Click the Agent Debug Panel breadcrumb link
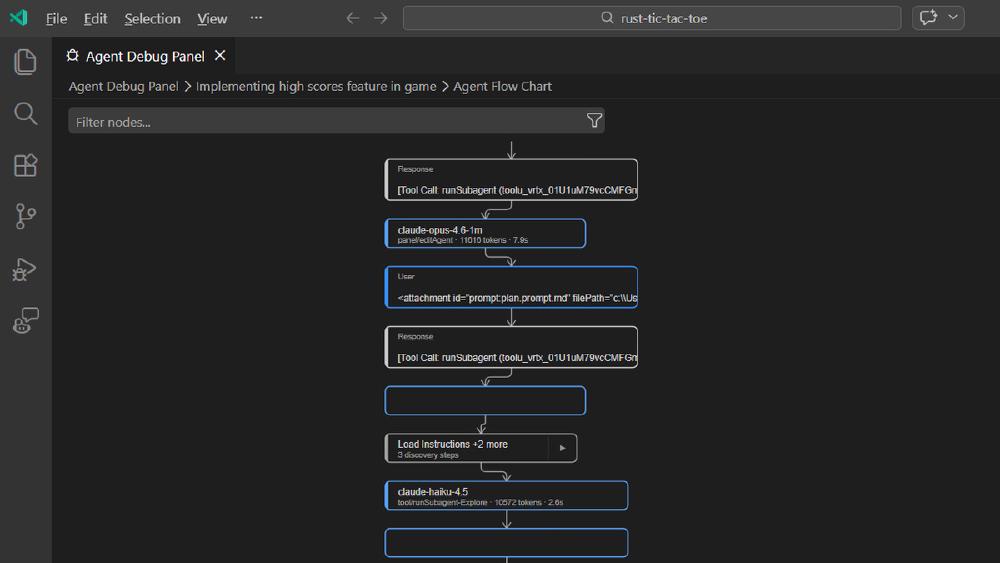Image resolution: width=1000 pixels, height=563 pixels. tap(123, 87)
